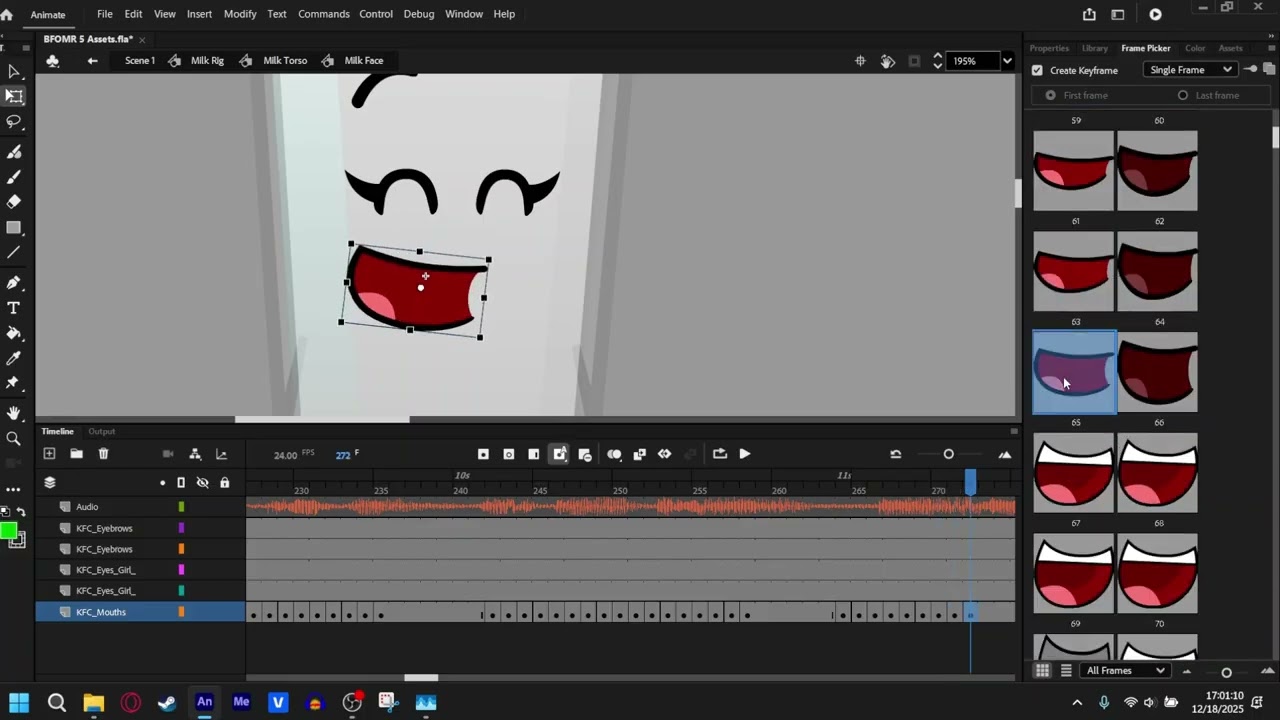Select the Free Transform tool
Viewport: 1280px width, 720px height.
pos(14,97)
